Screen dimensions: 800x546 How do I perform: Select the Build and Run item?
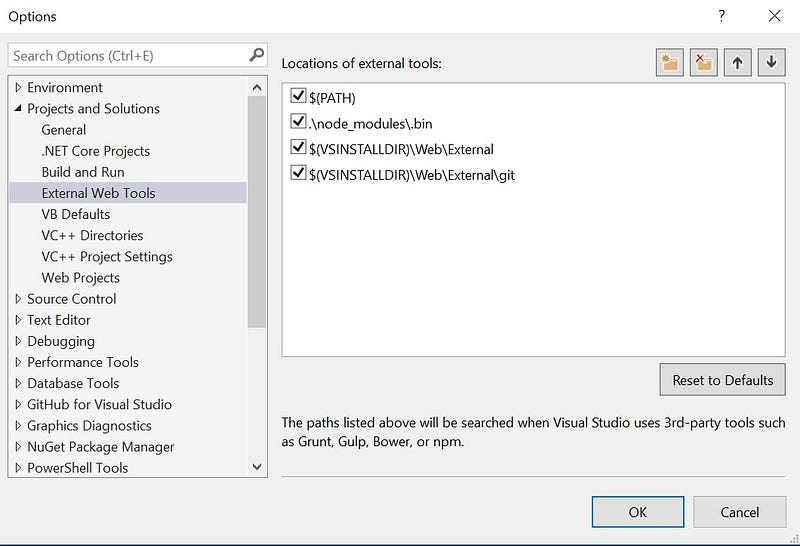tap(83, 172)
